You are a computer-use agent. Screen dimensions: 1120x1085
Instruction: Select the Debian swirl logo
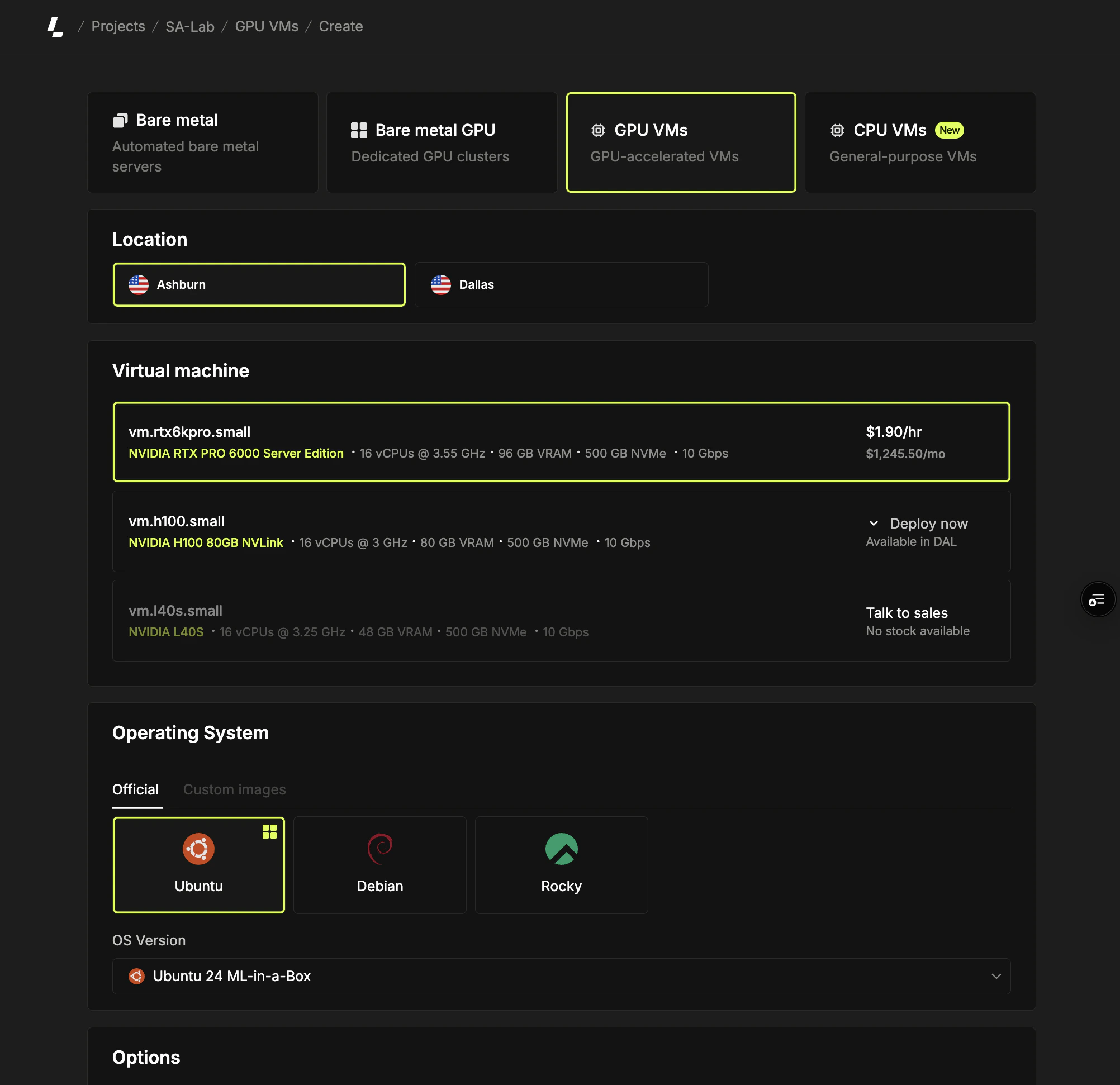(x=379, y=849)
